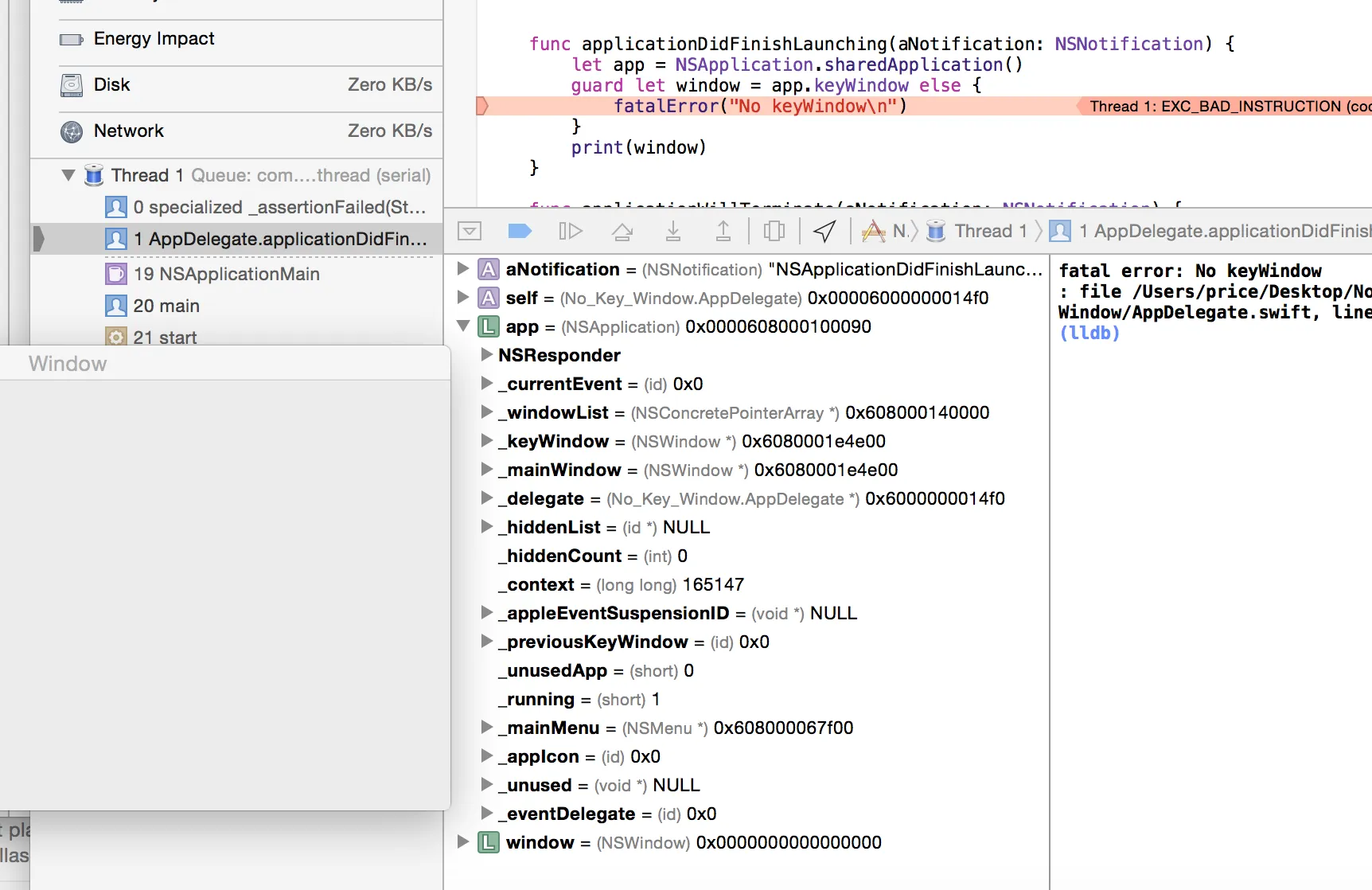Click Continue program execution button
Screen dimensions: 1372x890
pos(570,231)
